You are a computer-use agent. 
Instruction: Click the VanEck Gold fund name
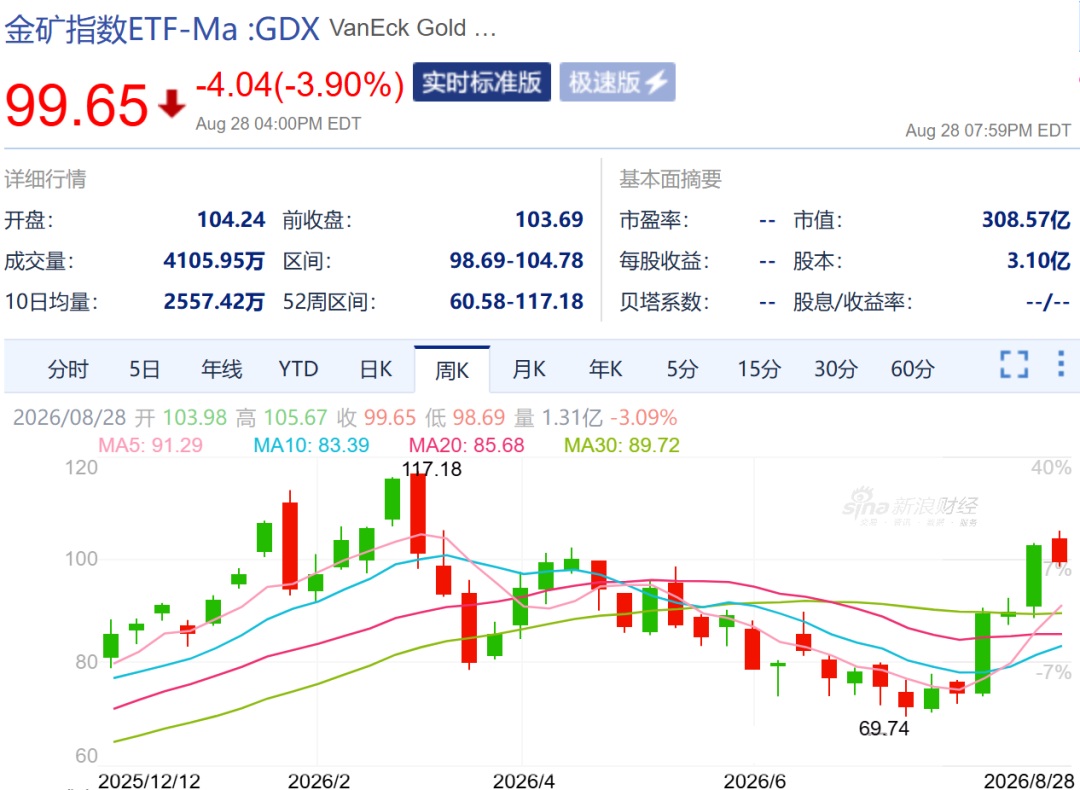pyautogui.click(x=413, y=29)
